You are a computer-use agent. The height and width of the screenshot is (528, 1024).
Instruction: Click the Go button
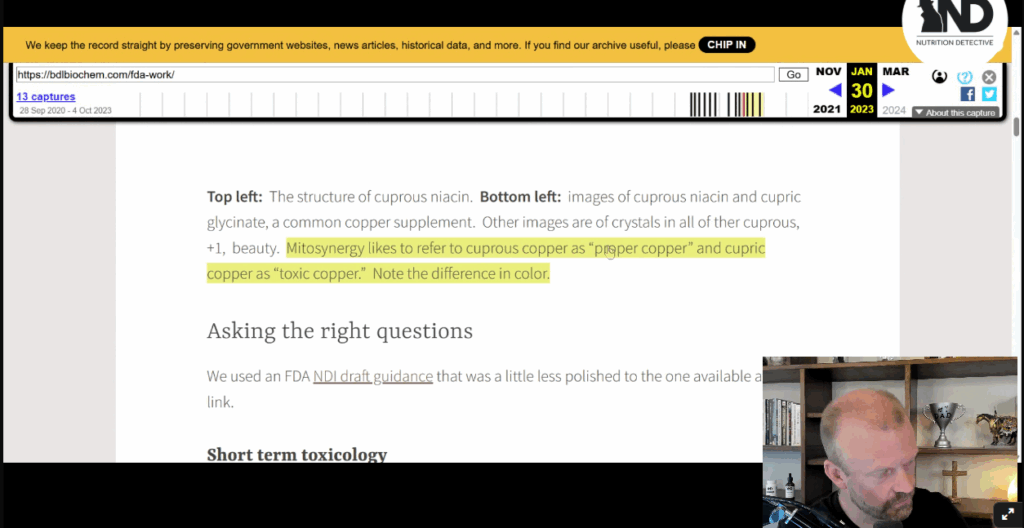(793, 74)
